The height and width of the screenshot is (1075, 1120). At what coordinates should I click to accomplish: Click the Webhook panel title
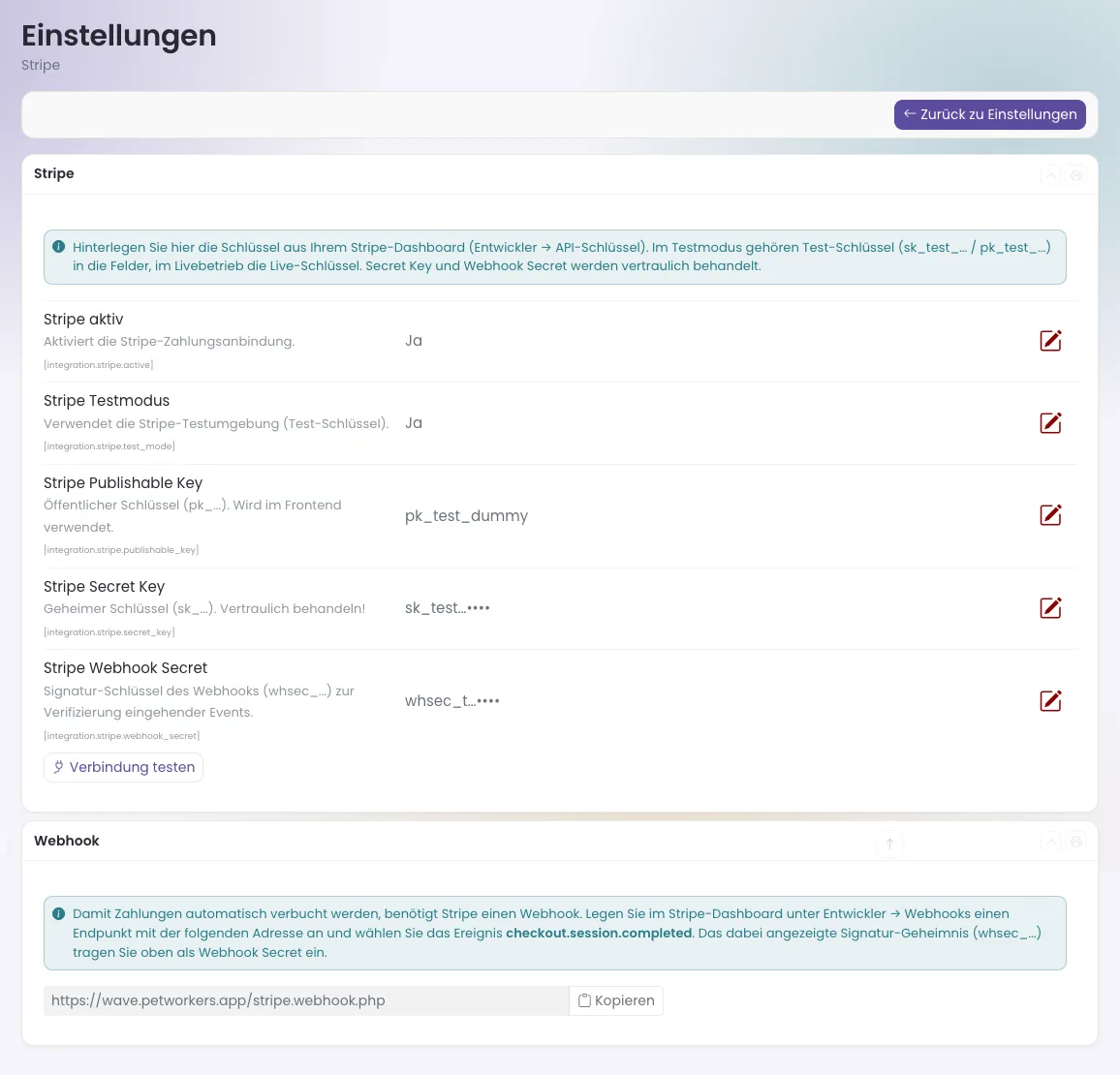point(67,841)
